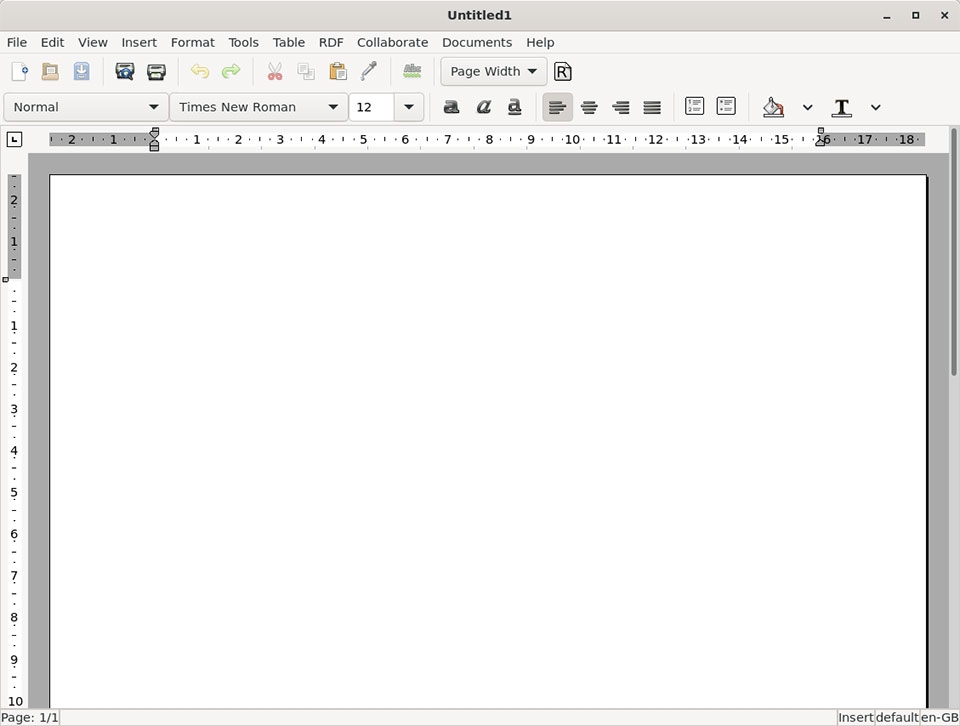Open the Collaborate menu
This screenshot has height=726, width=960.
pos(392,42)
